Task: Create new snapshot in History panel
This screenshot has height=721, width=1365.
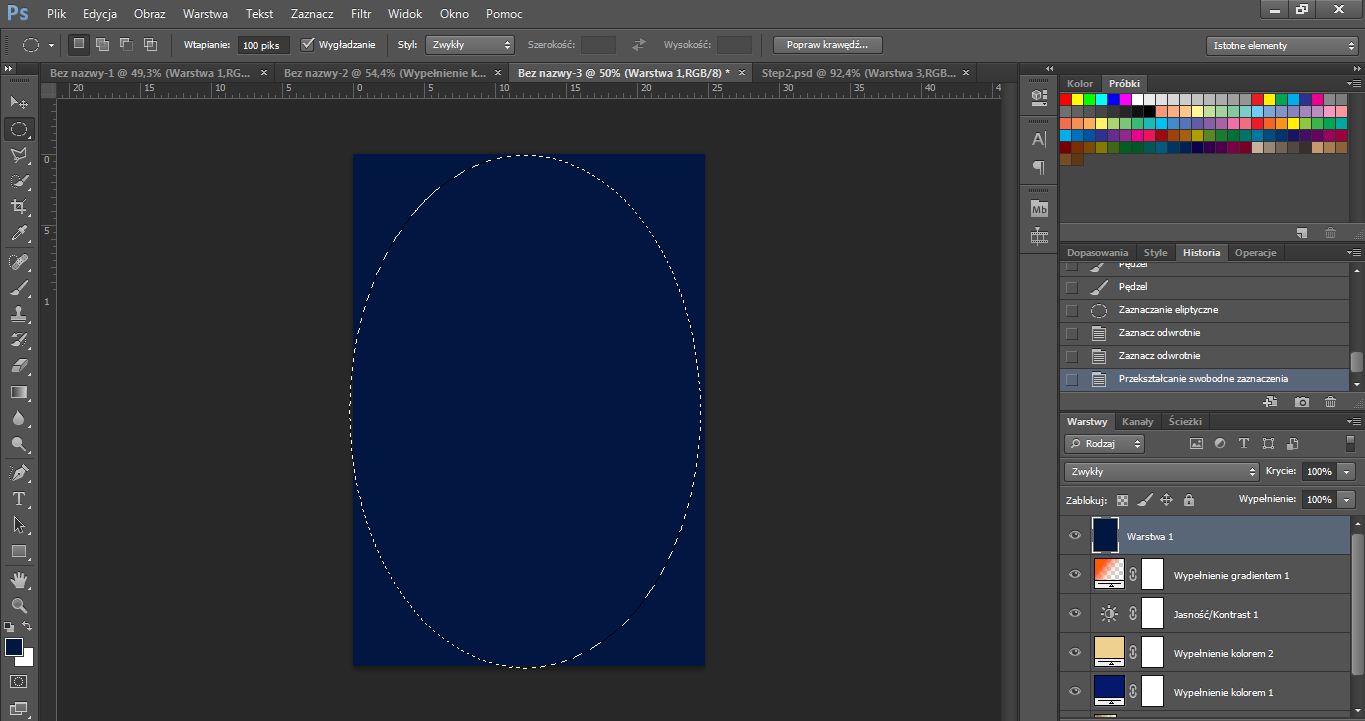Action: [x=1301, y=401]
